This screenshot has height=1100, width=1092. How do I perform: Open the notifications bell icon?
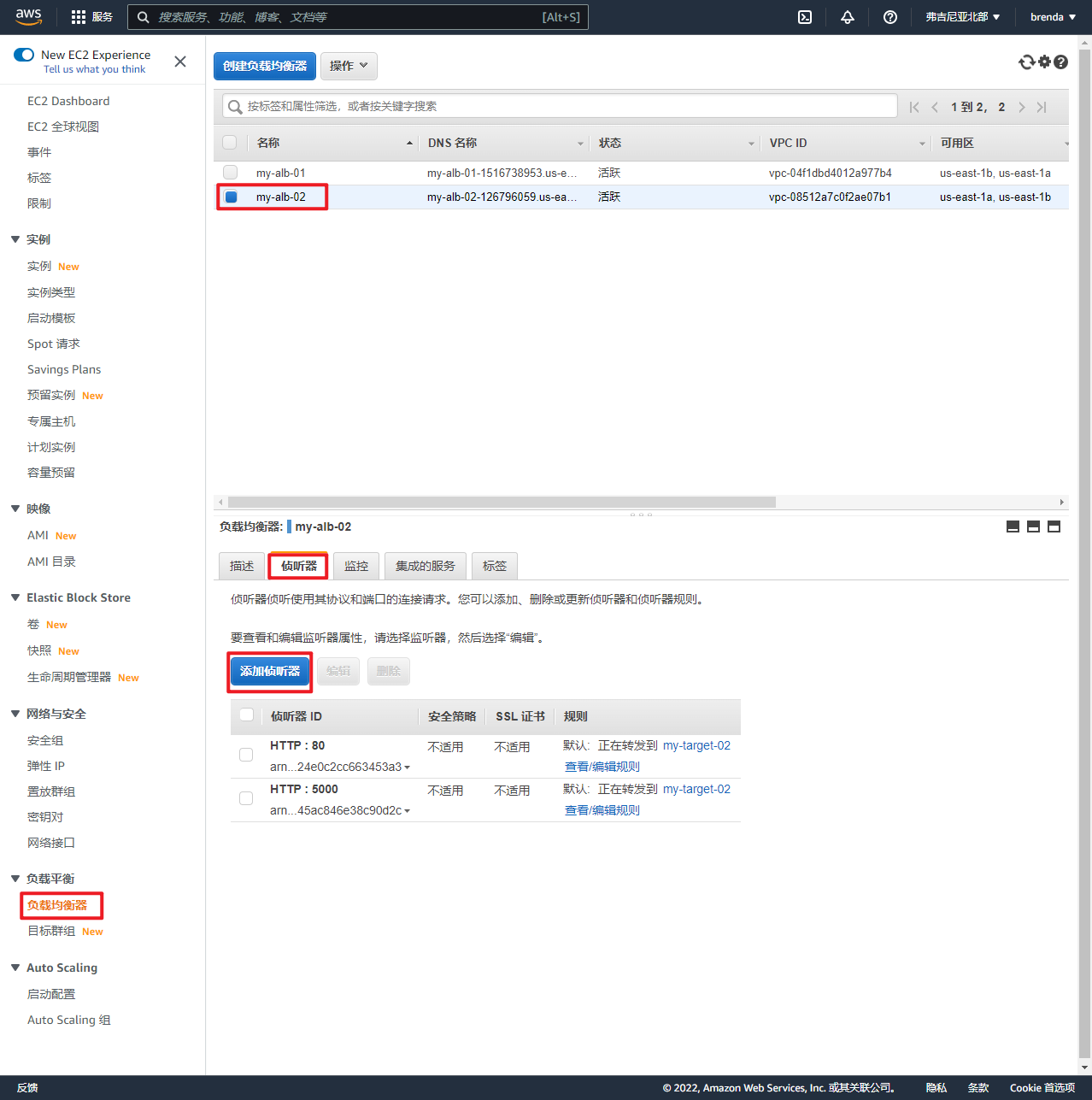848,17
